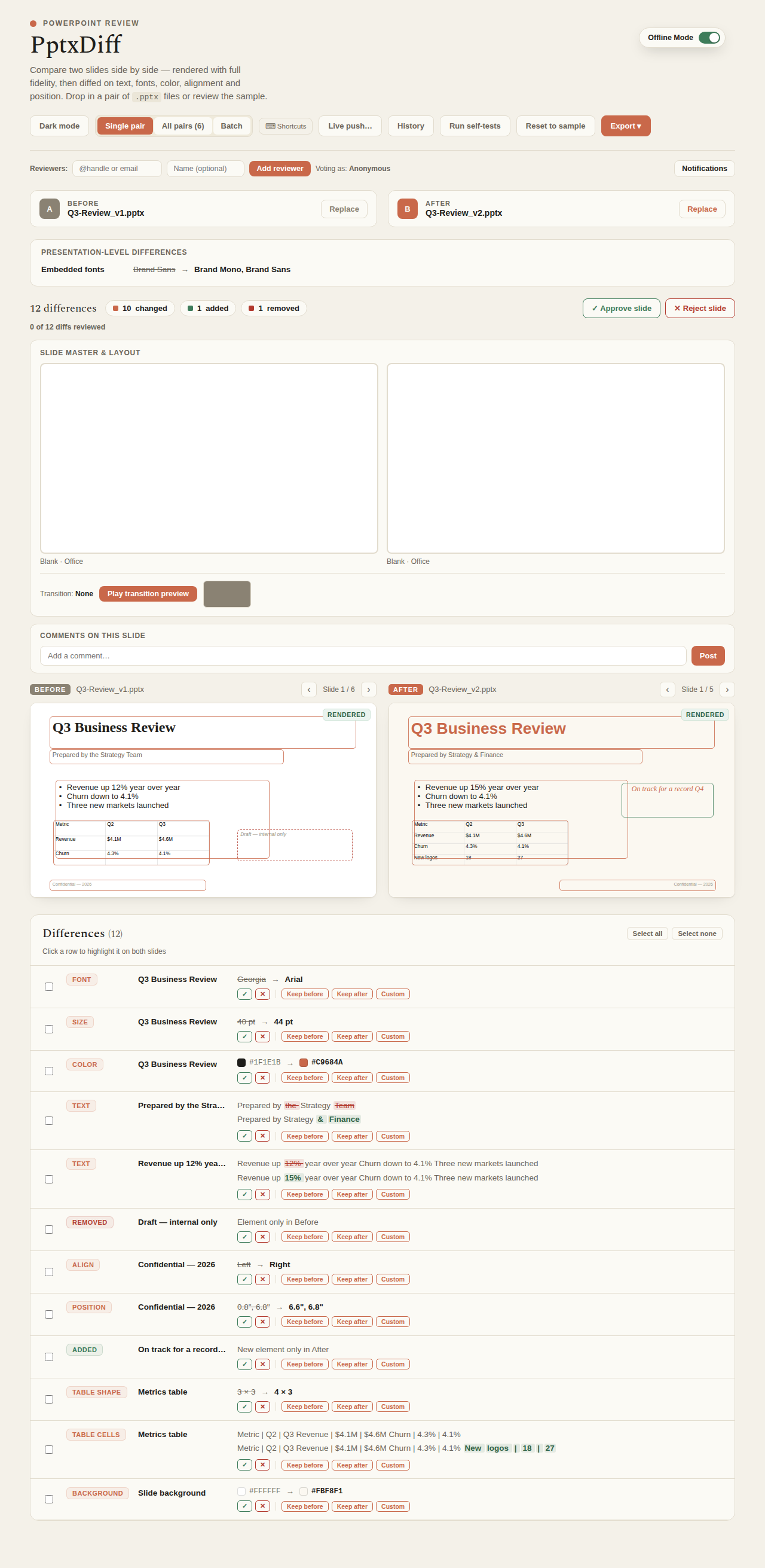The height and width of the screenshot is (1568, 765).
Task: Accept the REMOVED diff checkmark
Action: (x=244, y=1237)
